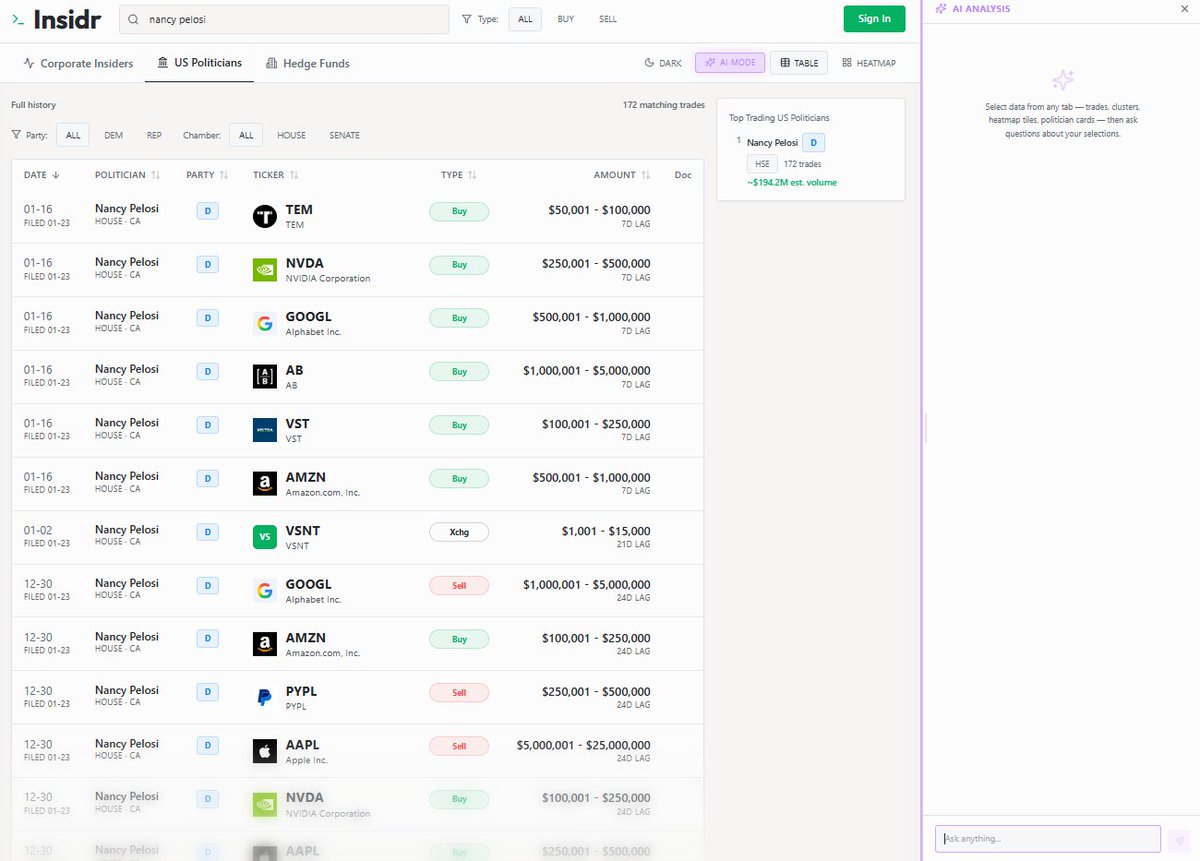Switch to HEATMAP view

[x=869, y=63]
